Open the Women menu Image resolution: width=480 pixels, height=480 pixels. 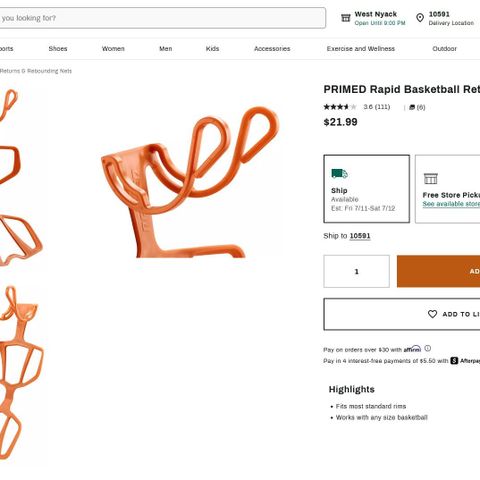[113, 49]
